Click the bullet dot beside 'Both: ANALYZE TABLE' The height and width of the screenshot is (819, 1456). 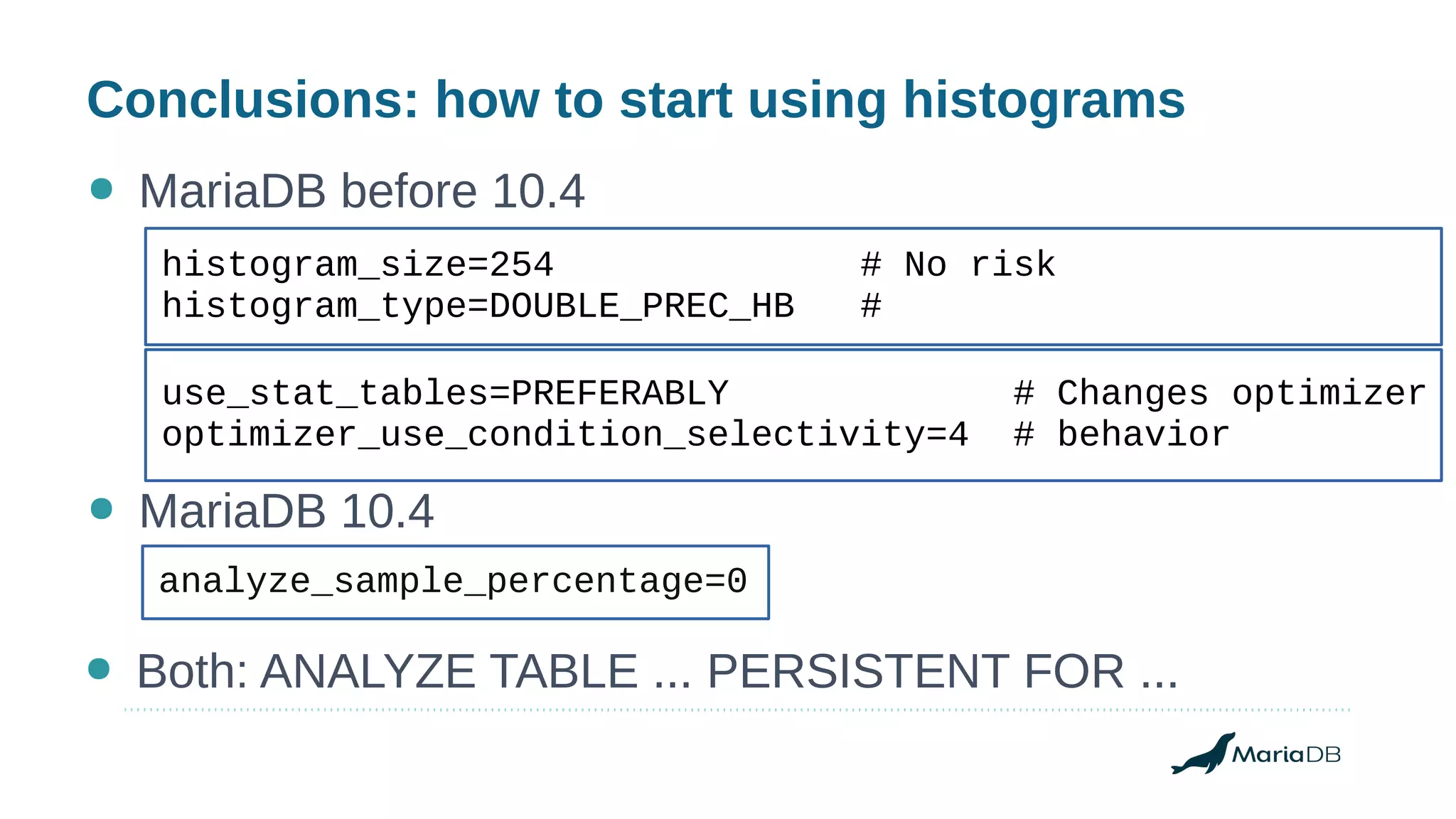tap(99, 669)
